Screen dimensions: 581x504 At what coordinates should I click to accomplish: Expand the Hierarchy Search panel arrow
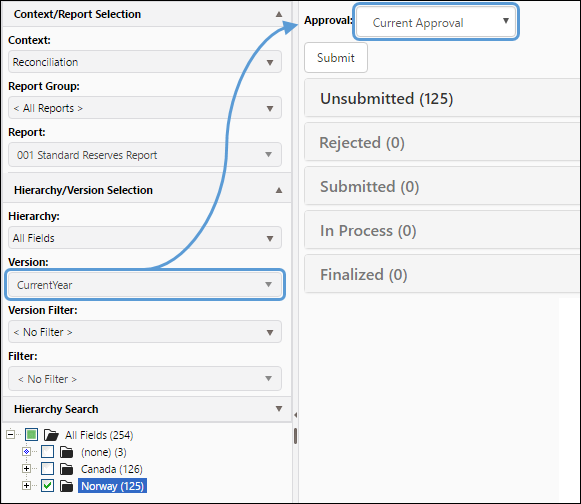[x=279, y=409]
